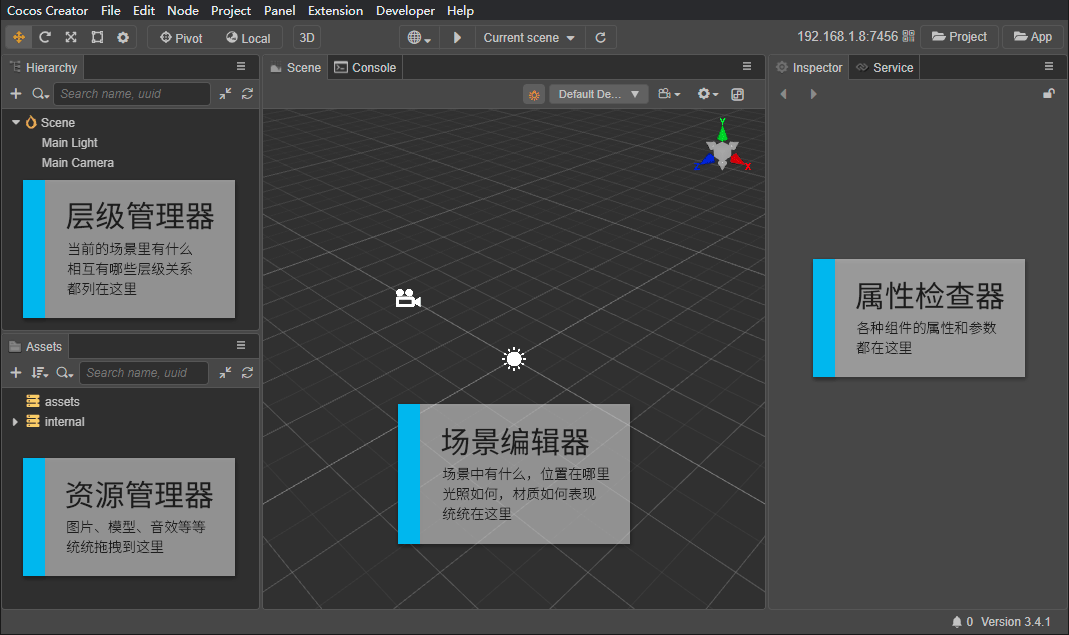The width and height of the screenshot is (1069, 635).
Task: Select the Move transform tool
Action: pos(18,38)
